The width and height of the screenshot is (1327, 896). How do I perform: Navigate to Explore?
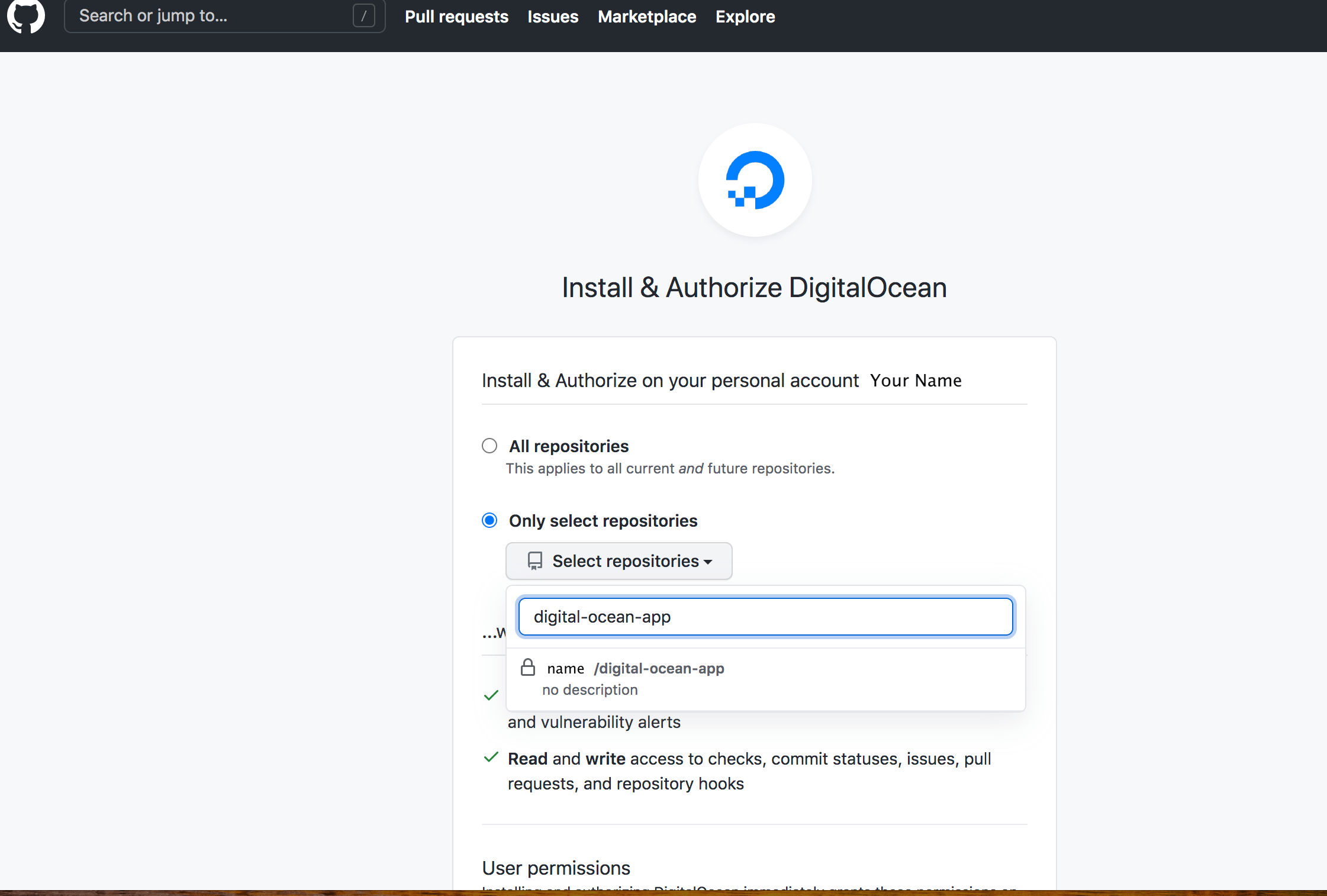tap(745, 17)
